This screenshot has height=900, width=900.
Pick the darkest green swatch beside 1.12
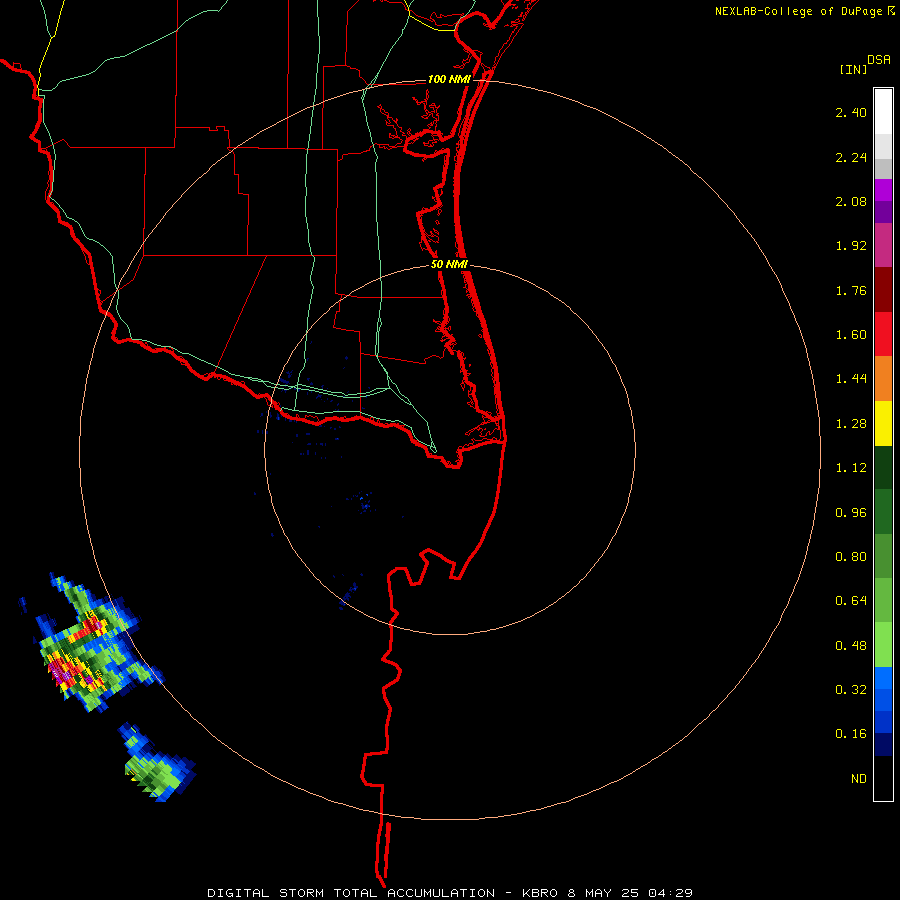pos(883,468)
